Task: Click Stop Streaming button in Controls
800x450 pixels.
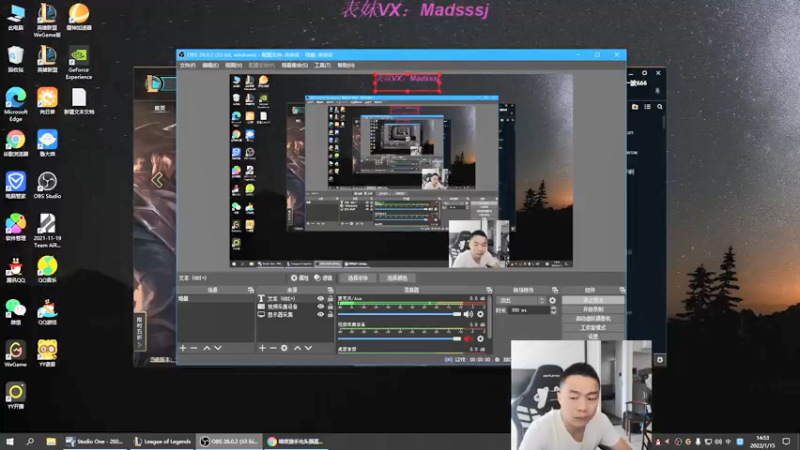Action: point(593,301)
